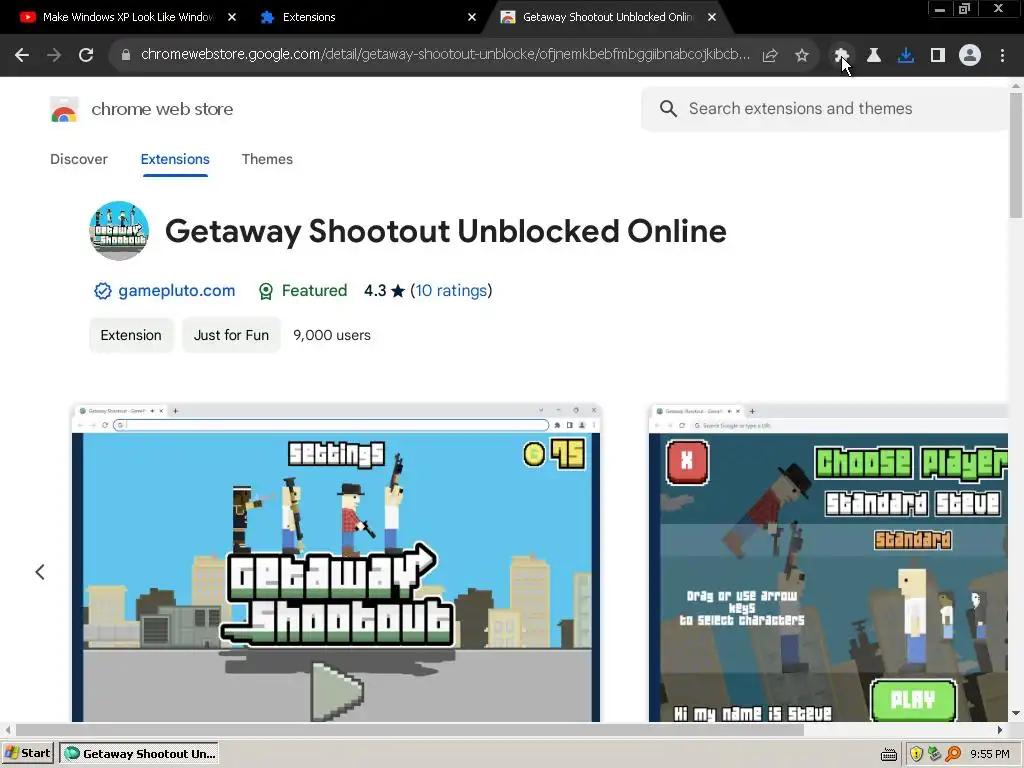Click the security shield tray icon

click(x=916, y=754)
